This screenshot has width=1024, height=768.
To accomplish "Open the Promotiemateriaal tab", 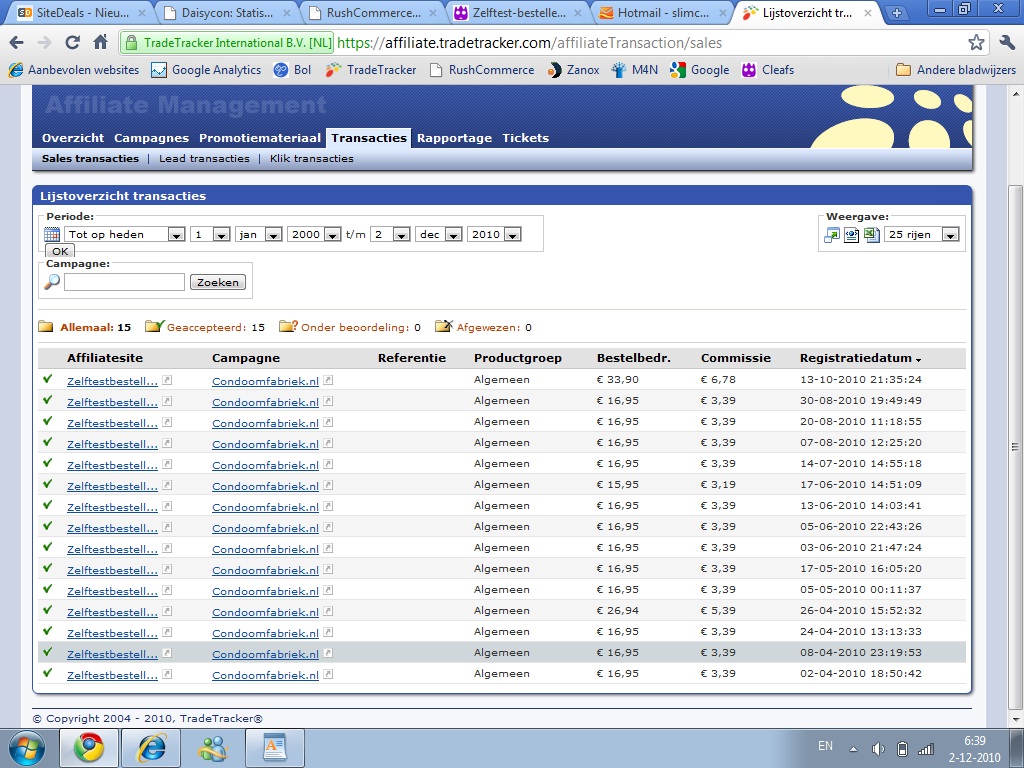I will 260,138.
